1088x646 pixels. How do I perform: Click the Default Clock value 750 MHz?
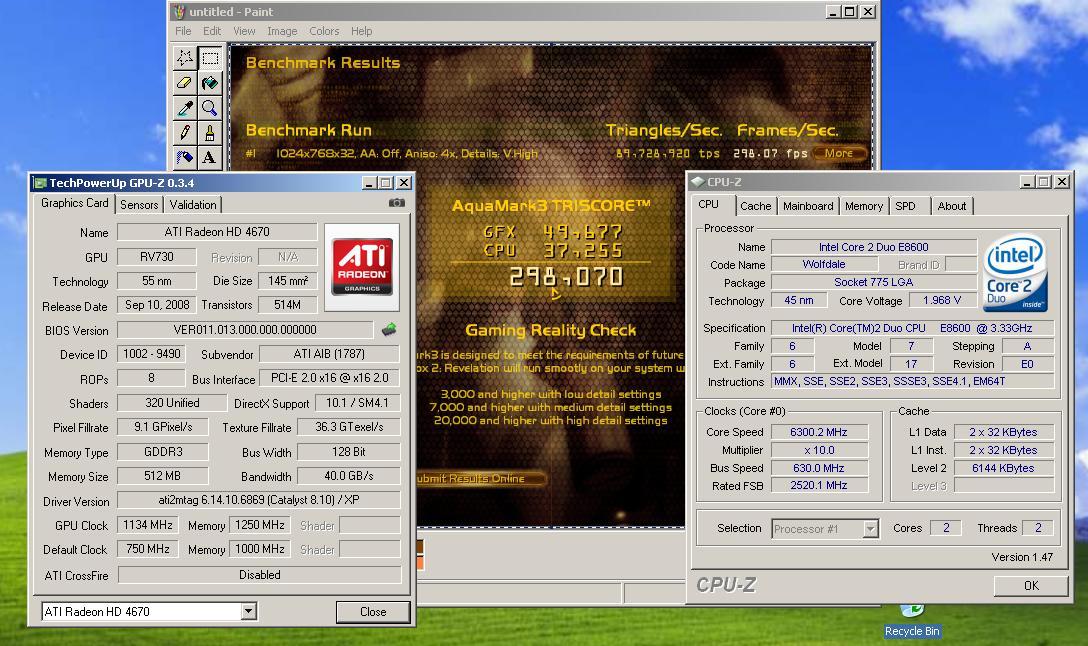click(148, 549)
